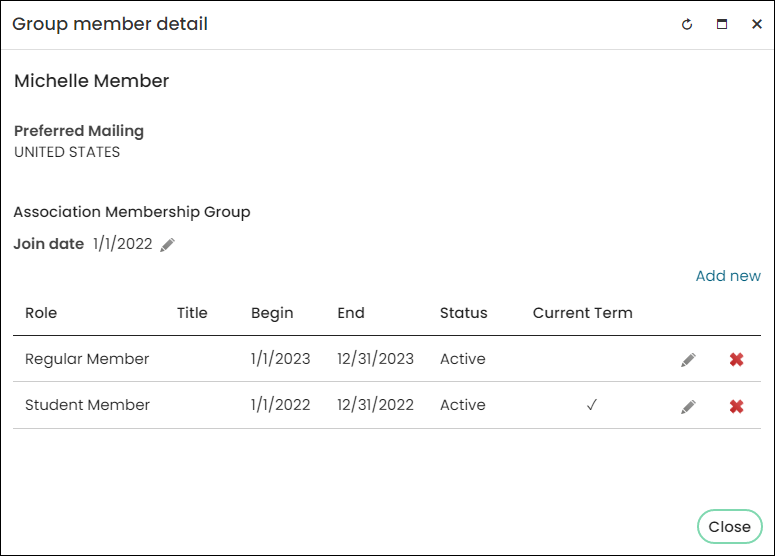Click the Title column header
Image resolution: width=775 pixels, height=556 pixels.
(x=192, y=313)
